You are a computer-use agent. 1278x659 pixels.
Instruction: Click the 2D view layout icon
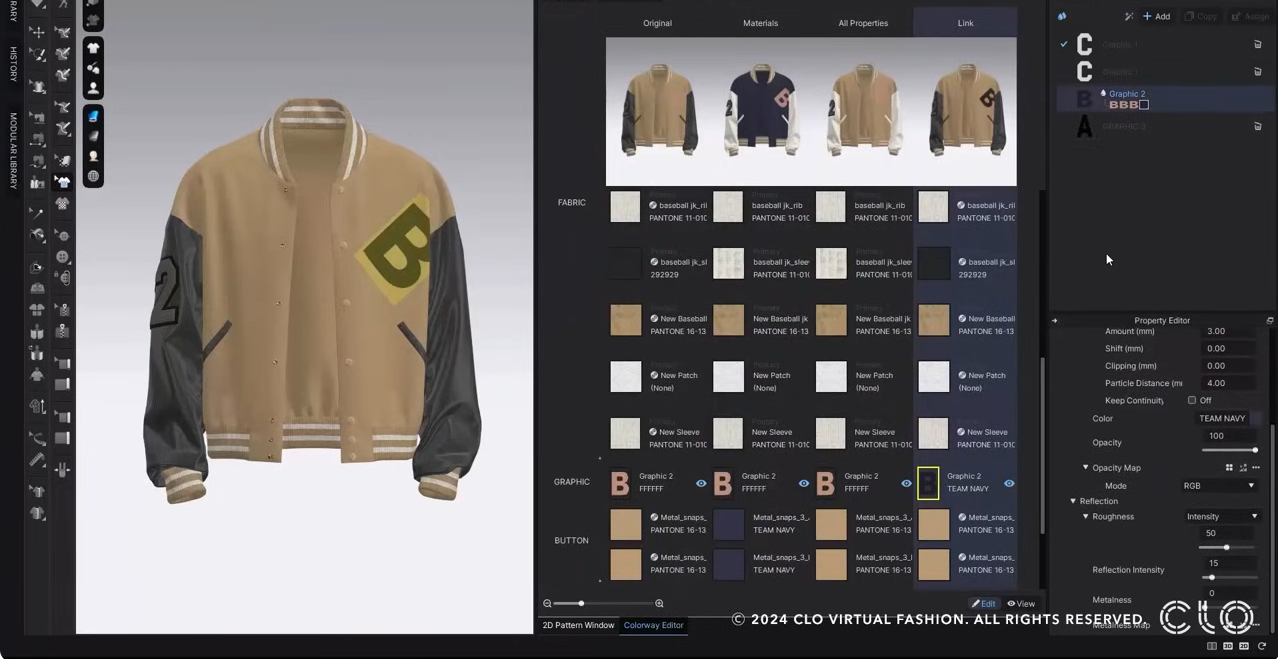[x=1244, y=646]
